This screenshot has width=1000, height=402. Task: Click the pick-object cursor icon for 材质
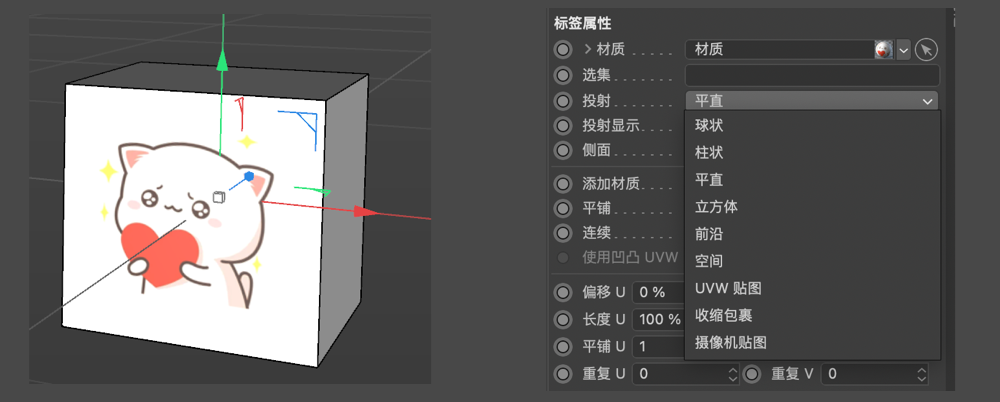(x=926, y=50)
